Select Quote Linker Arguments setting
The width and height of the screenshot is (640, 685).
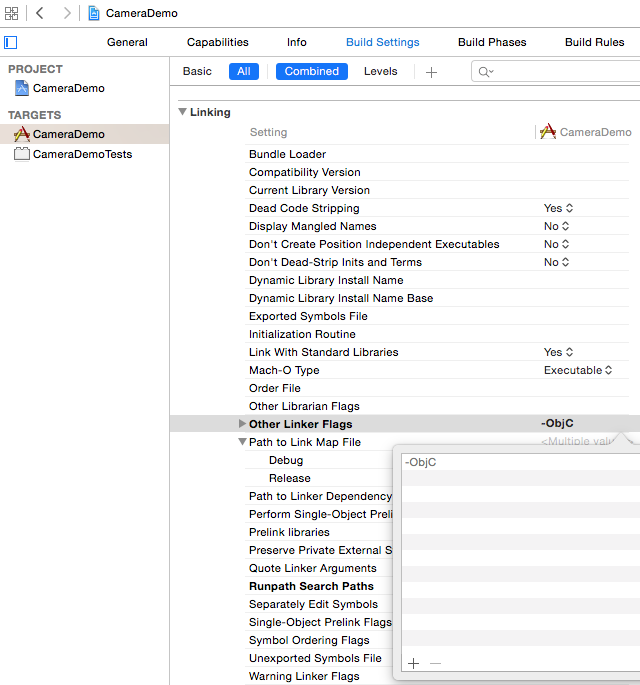(312, 568)
